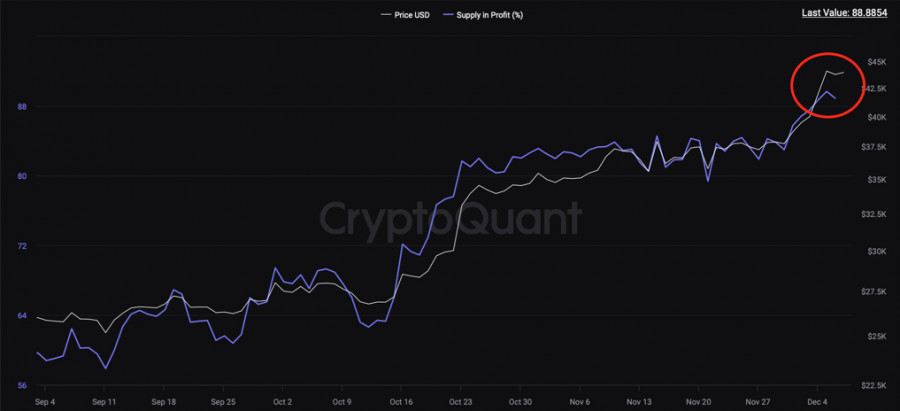Click the 72 percent axis label

tap(22, 246)
